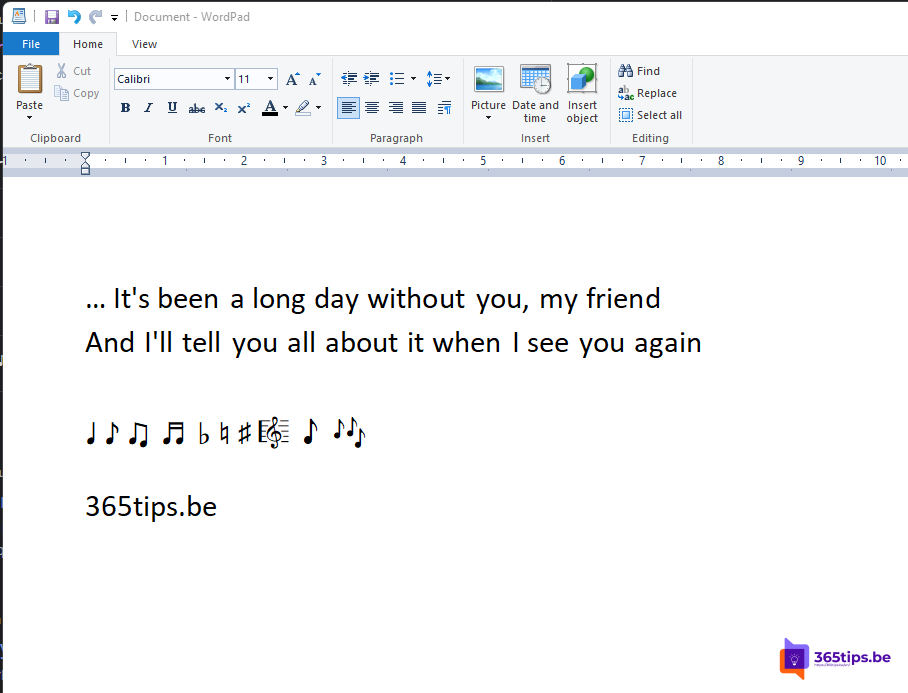
Task: Open the text color palette arrow
Action: point(285,108)
